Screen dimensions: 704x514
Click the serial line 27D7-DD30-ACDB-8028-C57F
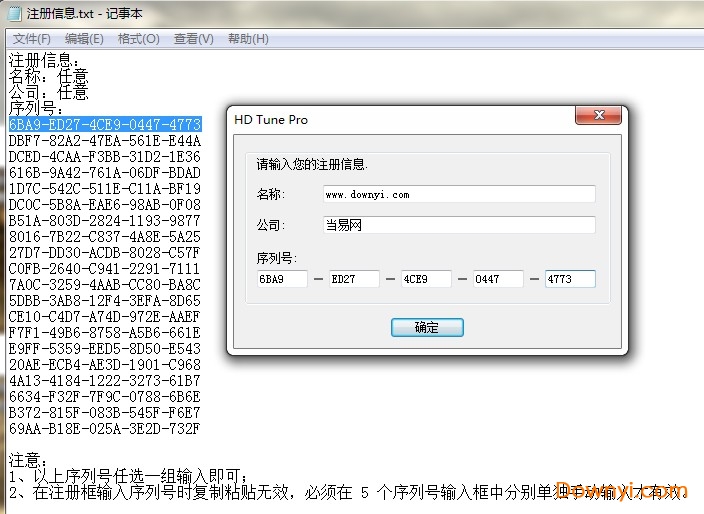pos(105,253)
